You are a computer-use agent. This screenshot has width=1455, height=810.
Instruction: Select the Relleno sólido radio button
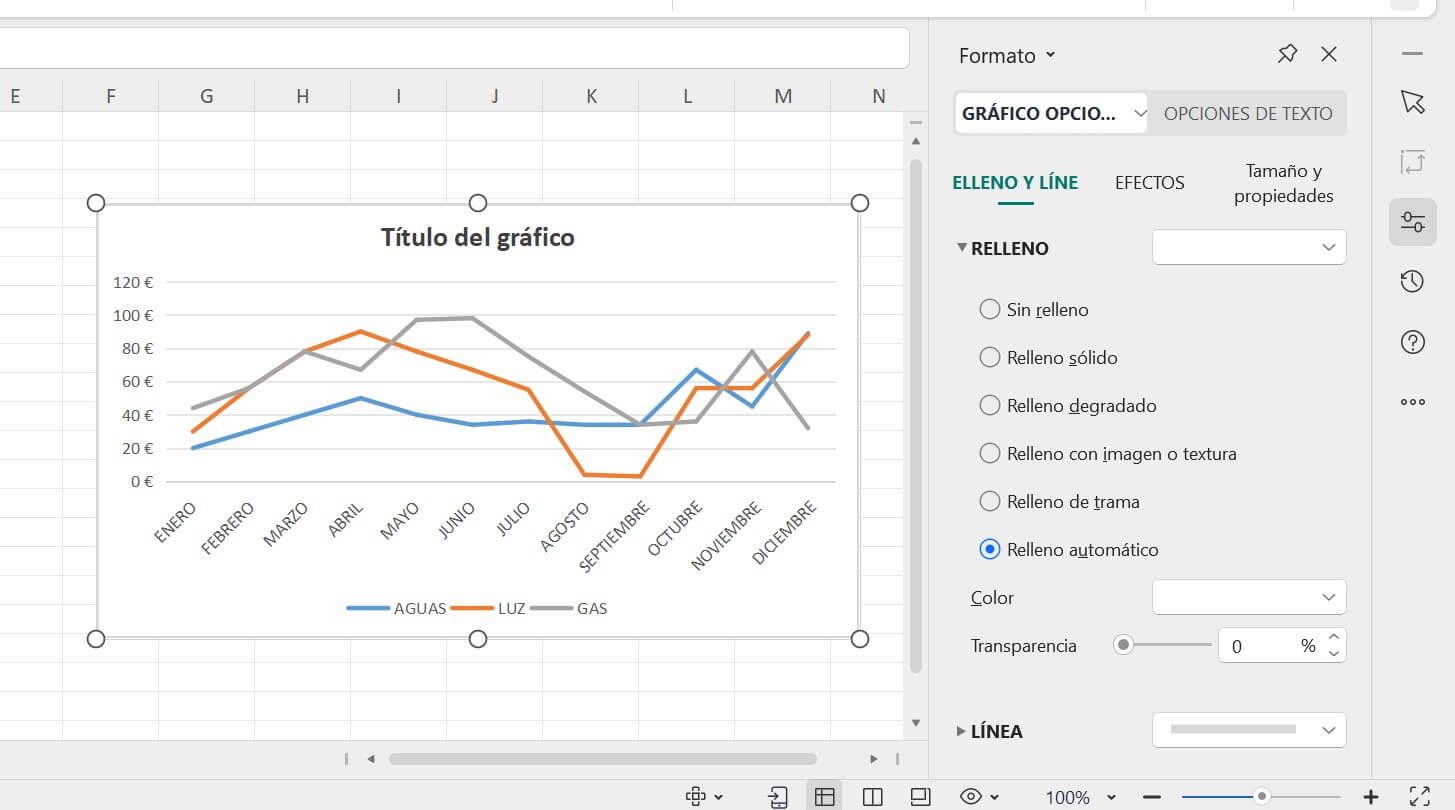990,357
